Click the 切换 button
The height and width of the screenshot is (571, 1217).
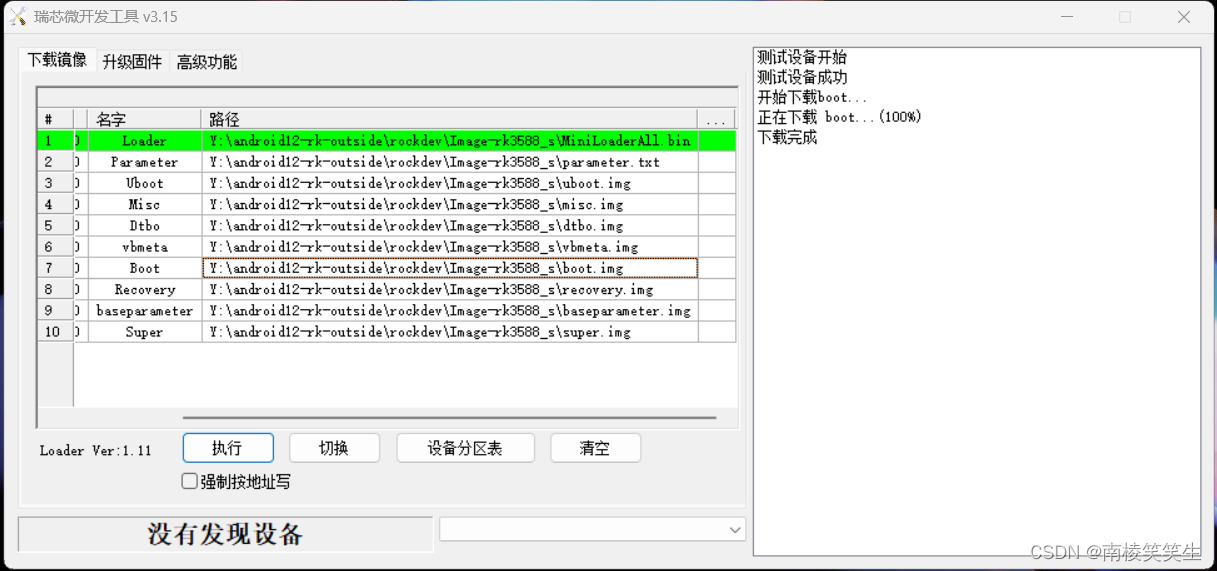click(x=334, y=448)
